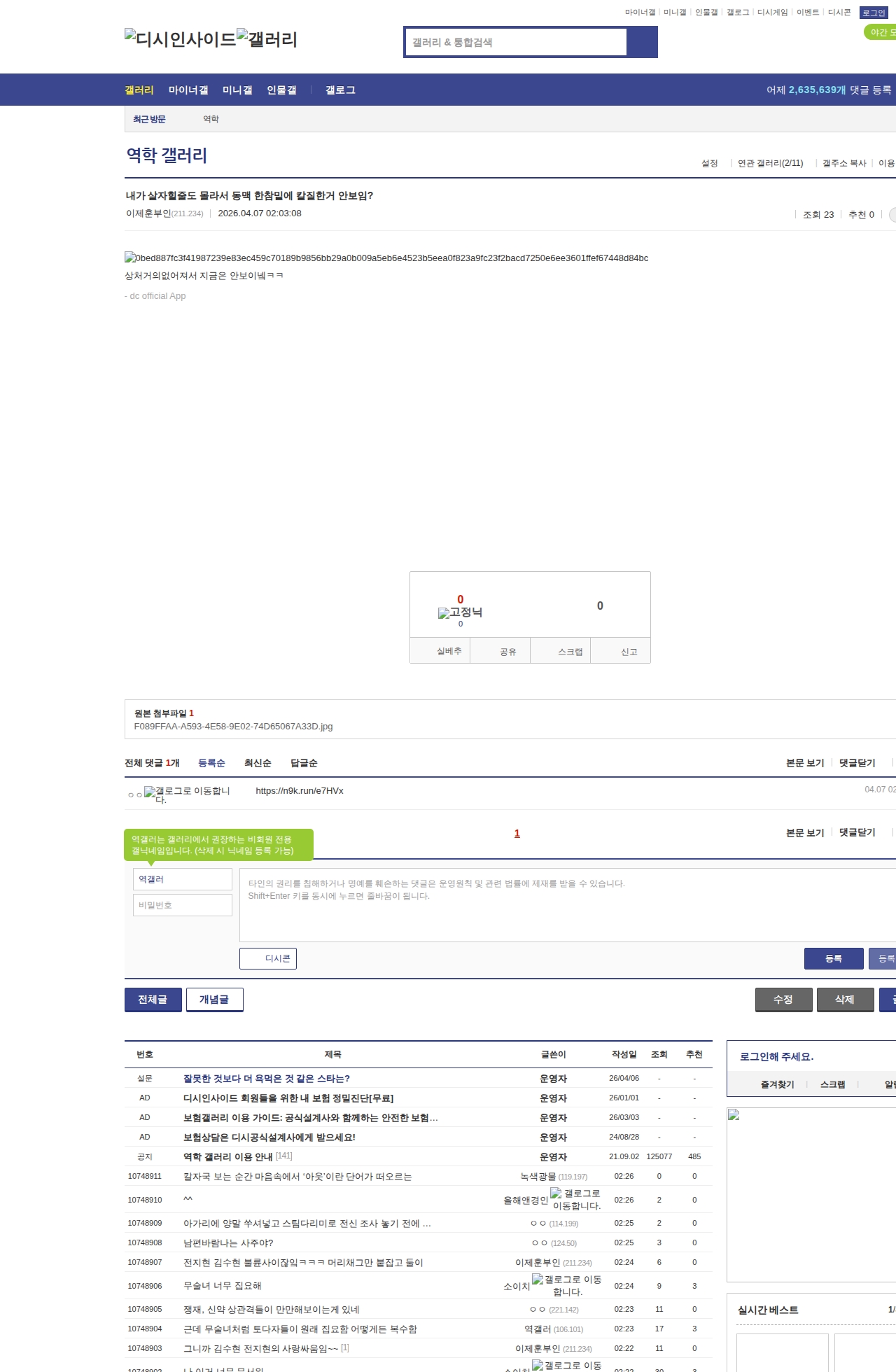Select 마이너갤 in the blue navigation bar

click(188, 90)
